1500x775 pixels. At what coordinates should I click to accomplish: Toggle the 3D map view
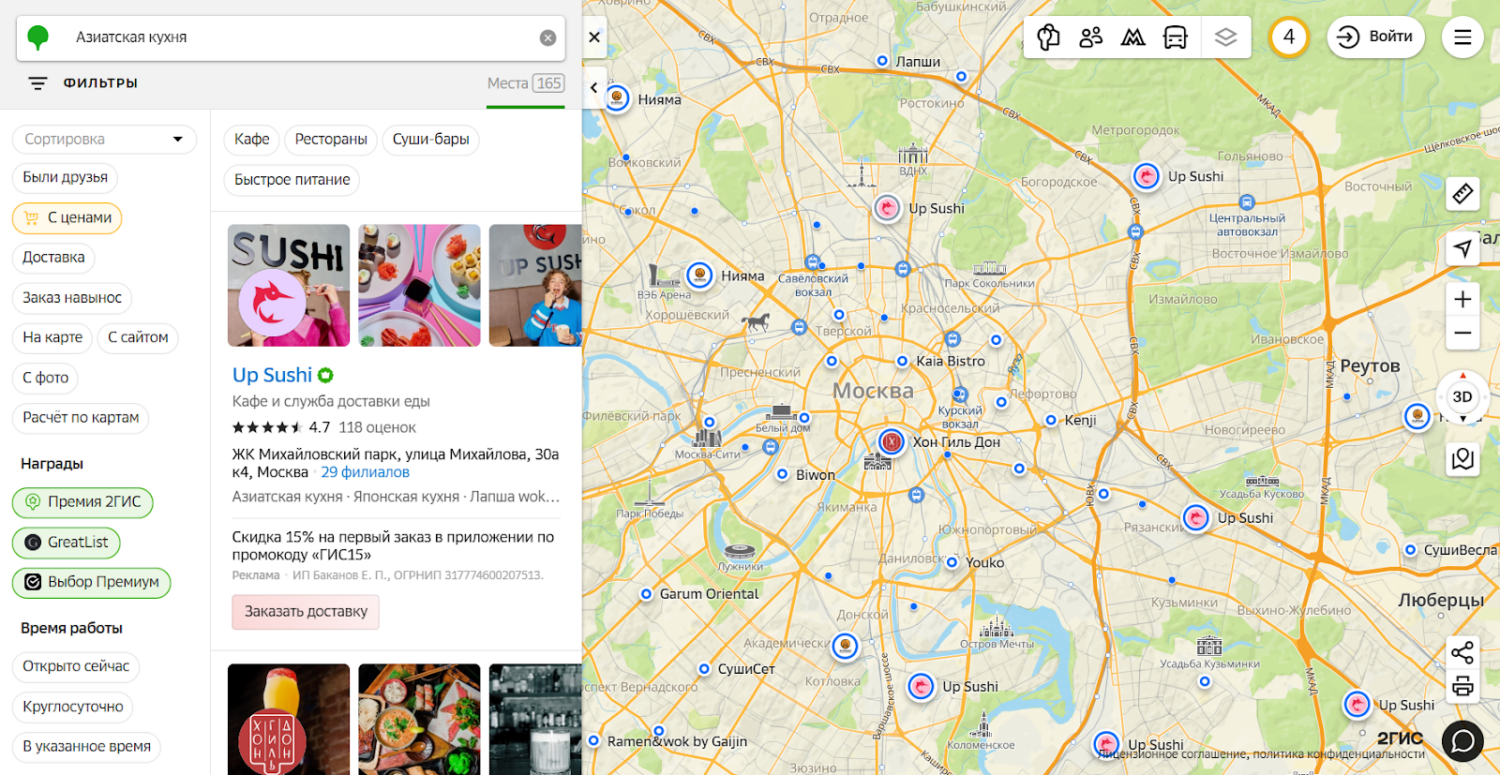(x=1462, y=397)
